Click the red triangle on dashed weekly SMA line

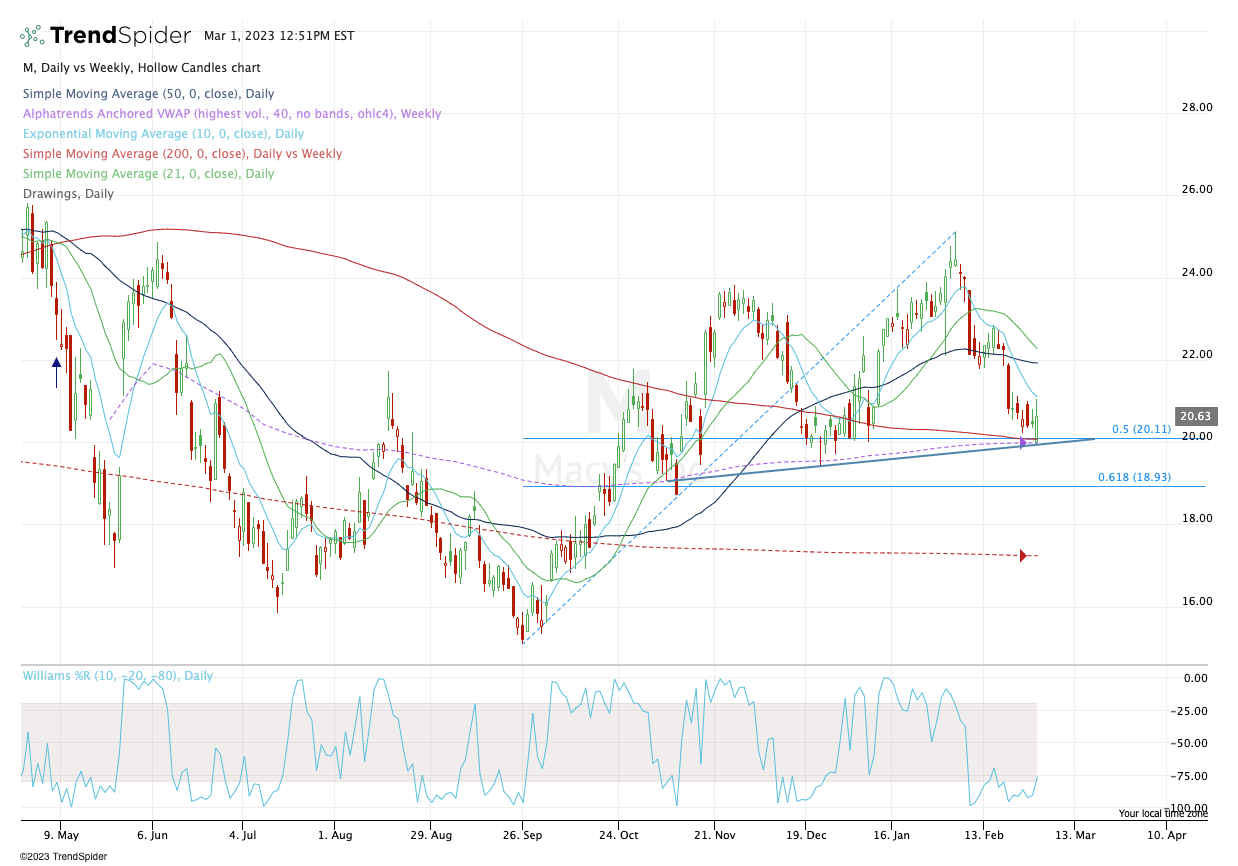1023,555
